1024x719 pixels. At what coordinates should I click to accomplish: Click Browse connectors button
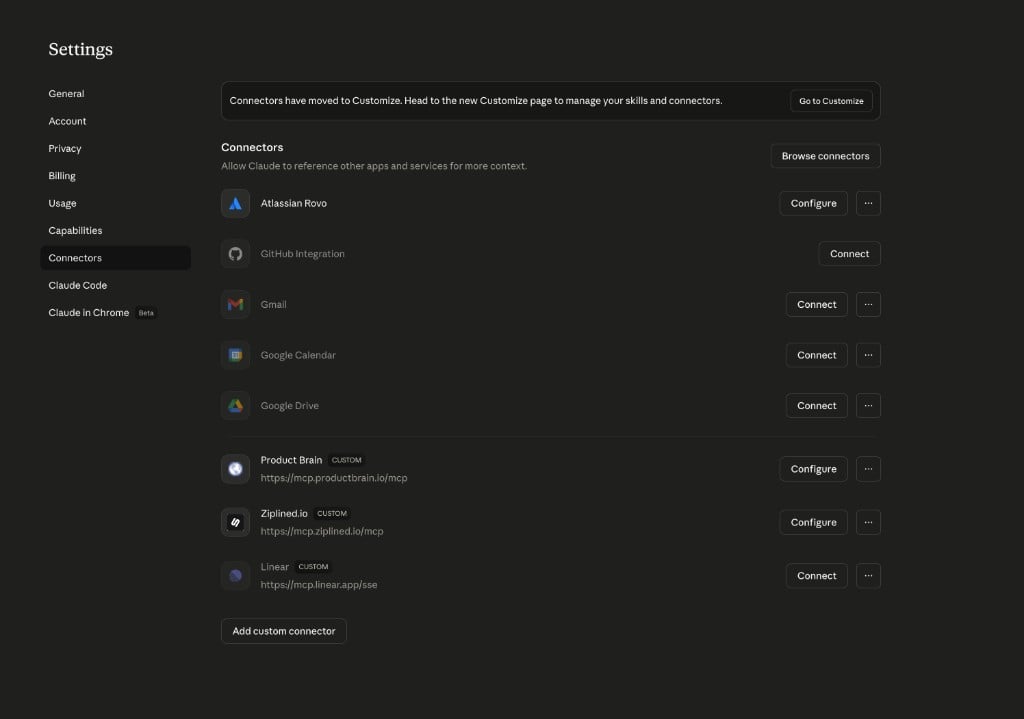[x=825, y=156]
